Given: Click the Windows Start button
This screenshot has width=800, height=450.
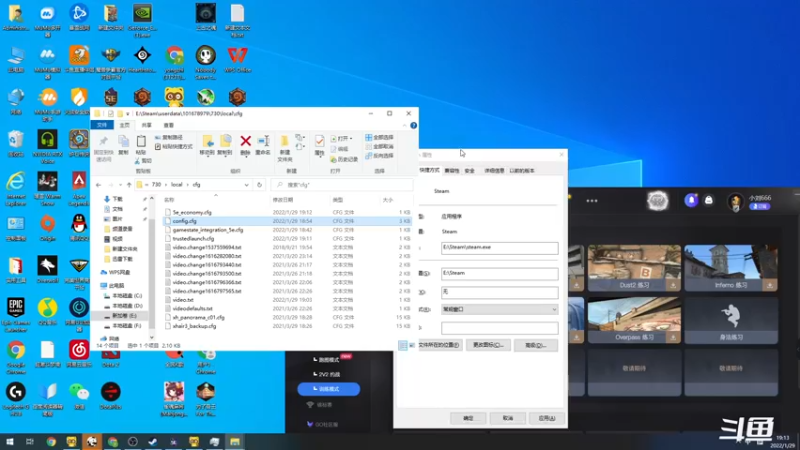Looking at the screenshot, I should (x=9, y=442).
